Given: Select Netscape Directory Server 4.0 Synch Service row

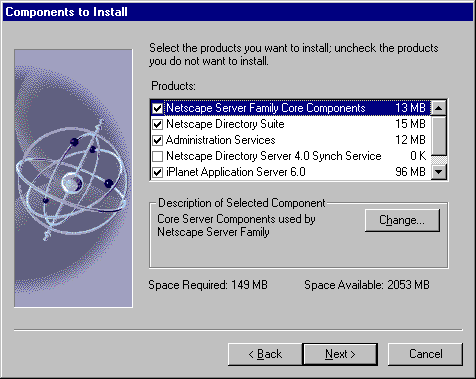Looking at the screenshot, I should click(291, 156).
